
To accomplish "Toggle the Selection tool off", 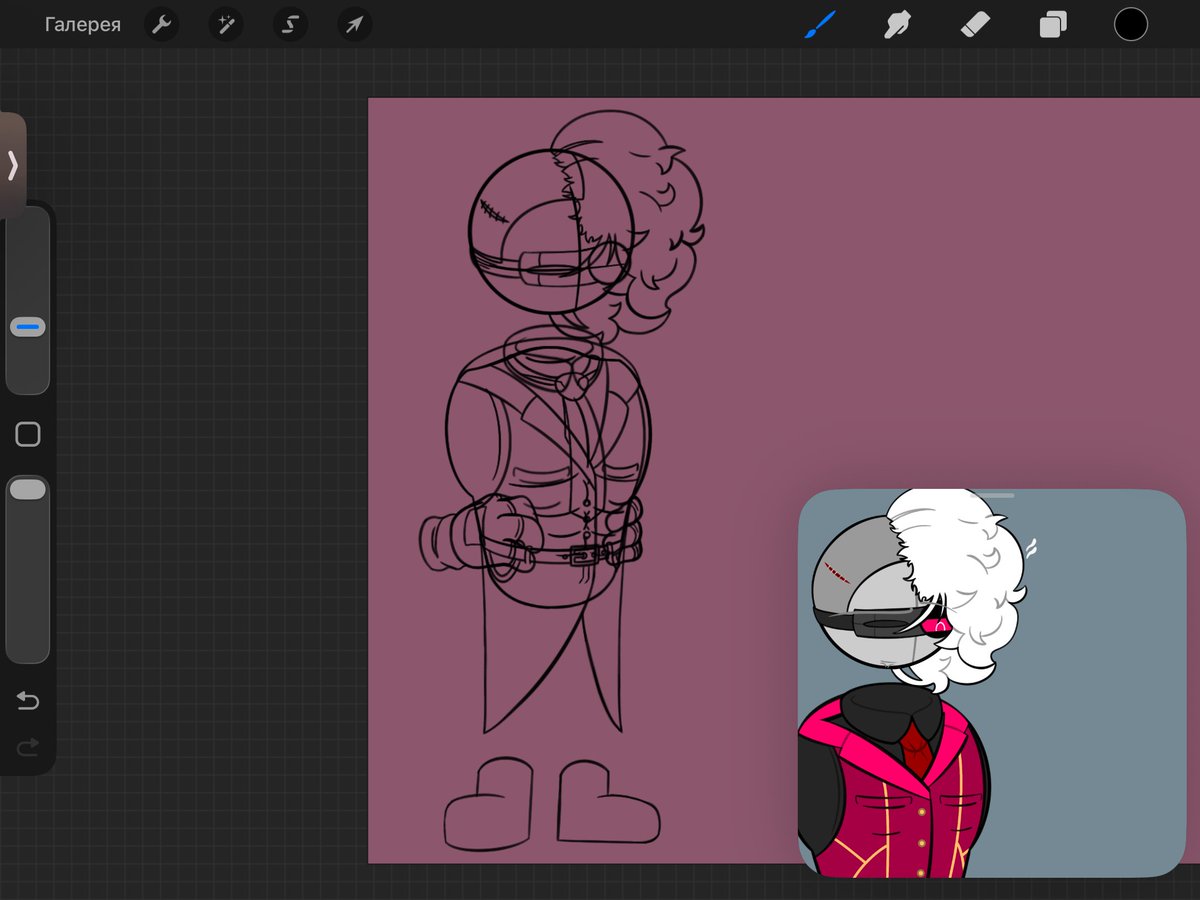I will coord(289,24).
